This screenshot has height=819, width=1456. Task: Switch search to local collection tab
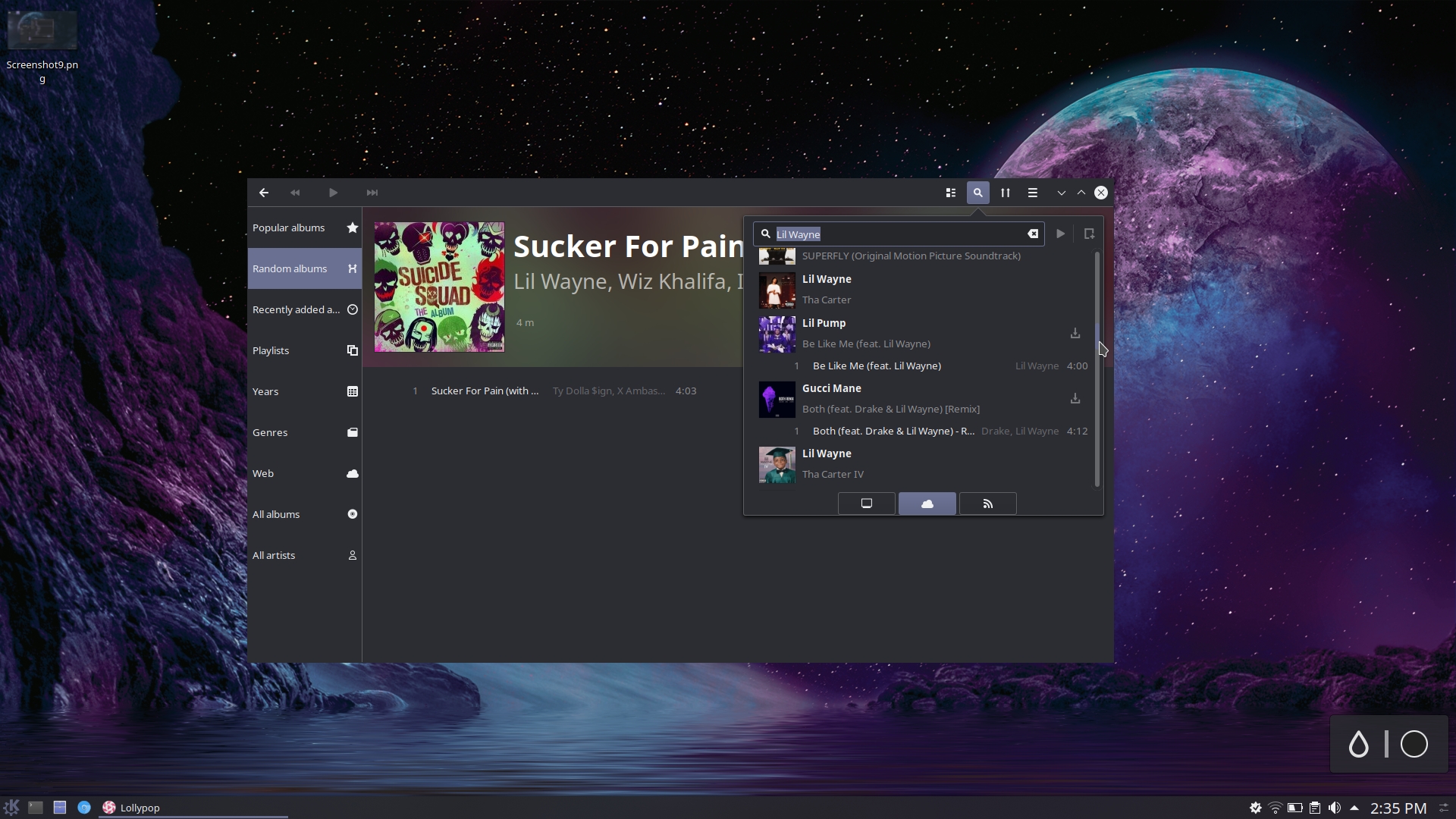[866, 504]
